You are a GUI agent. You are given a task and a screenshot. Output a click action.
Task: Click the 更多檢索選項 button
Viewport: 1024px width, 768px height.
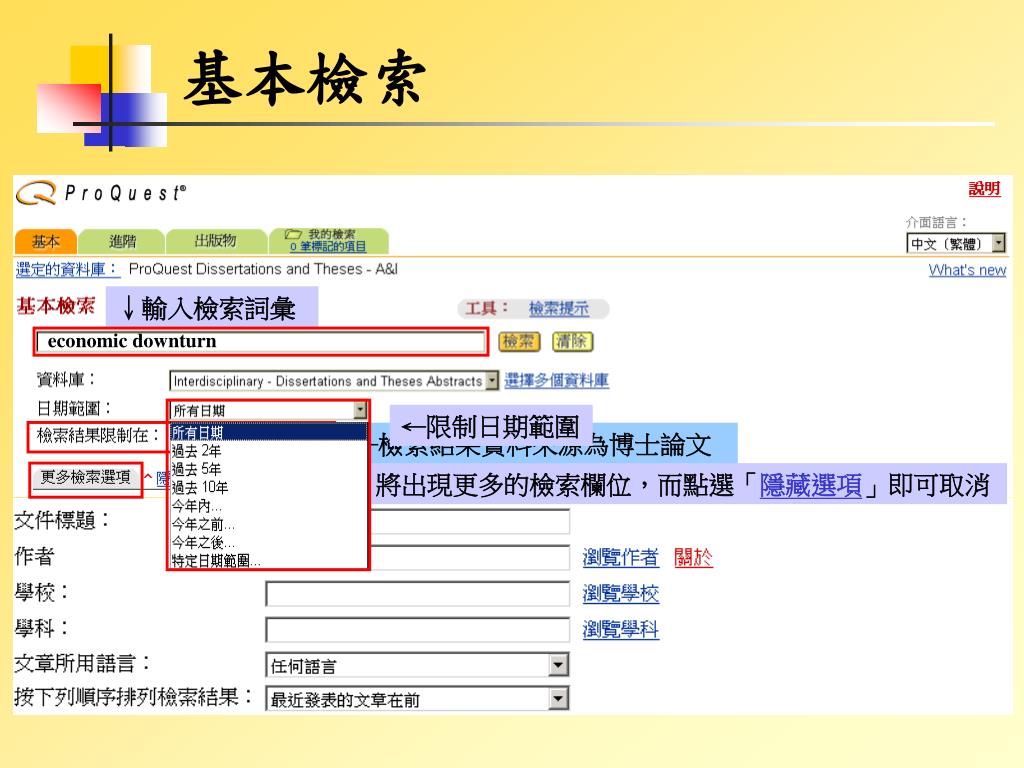[86, 477]
